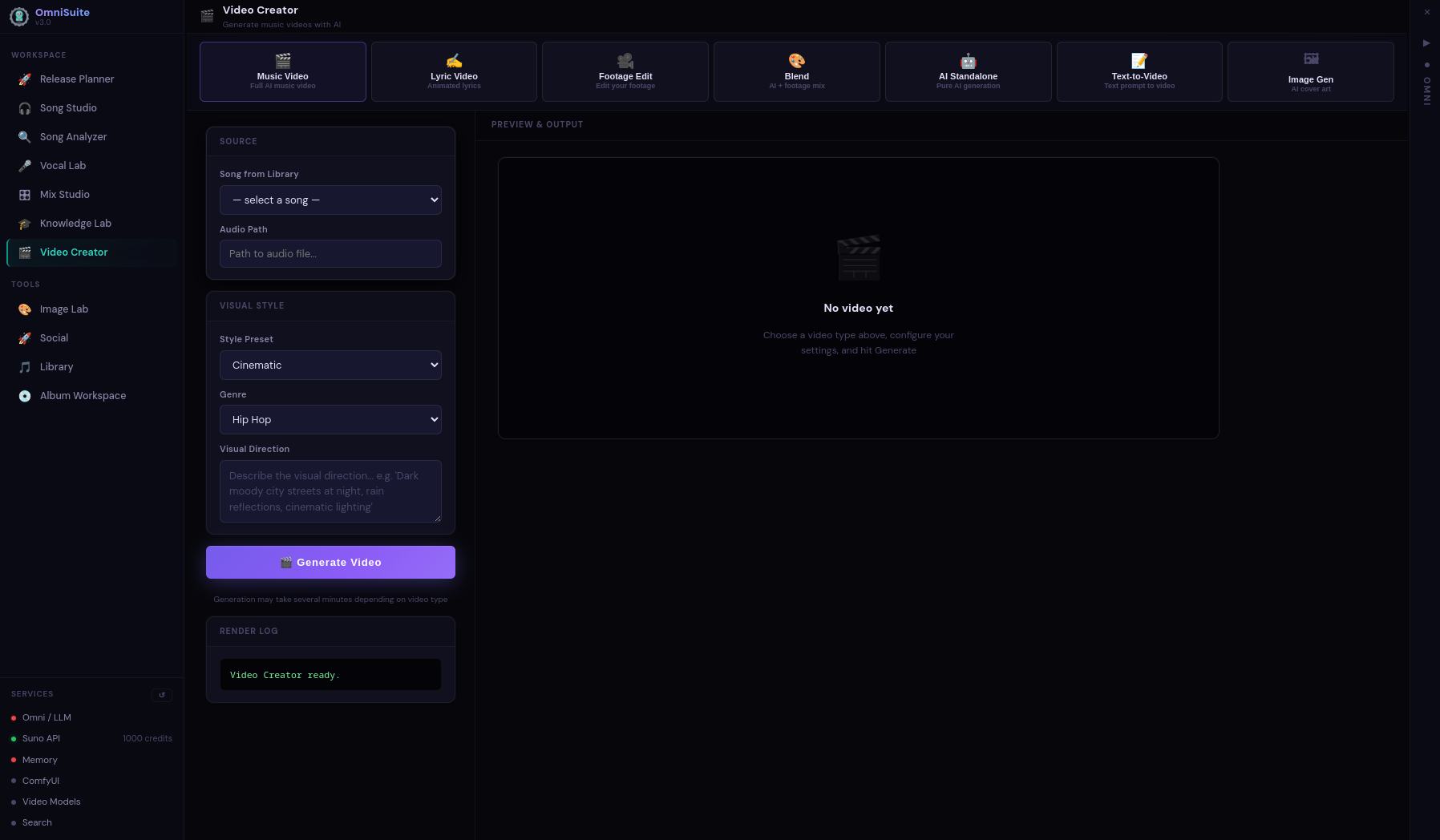Open Knowledge Lab in the workspace sidebar
This screenshot has width=1440, height=840.
pyautogui.click(x=76, y=223)
